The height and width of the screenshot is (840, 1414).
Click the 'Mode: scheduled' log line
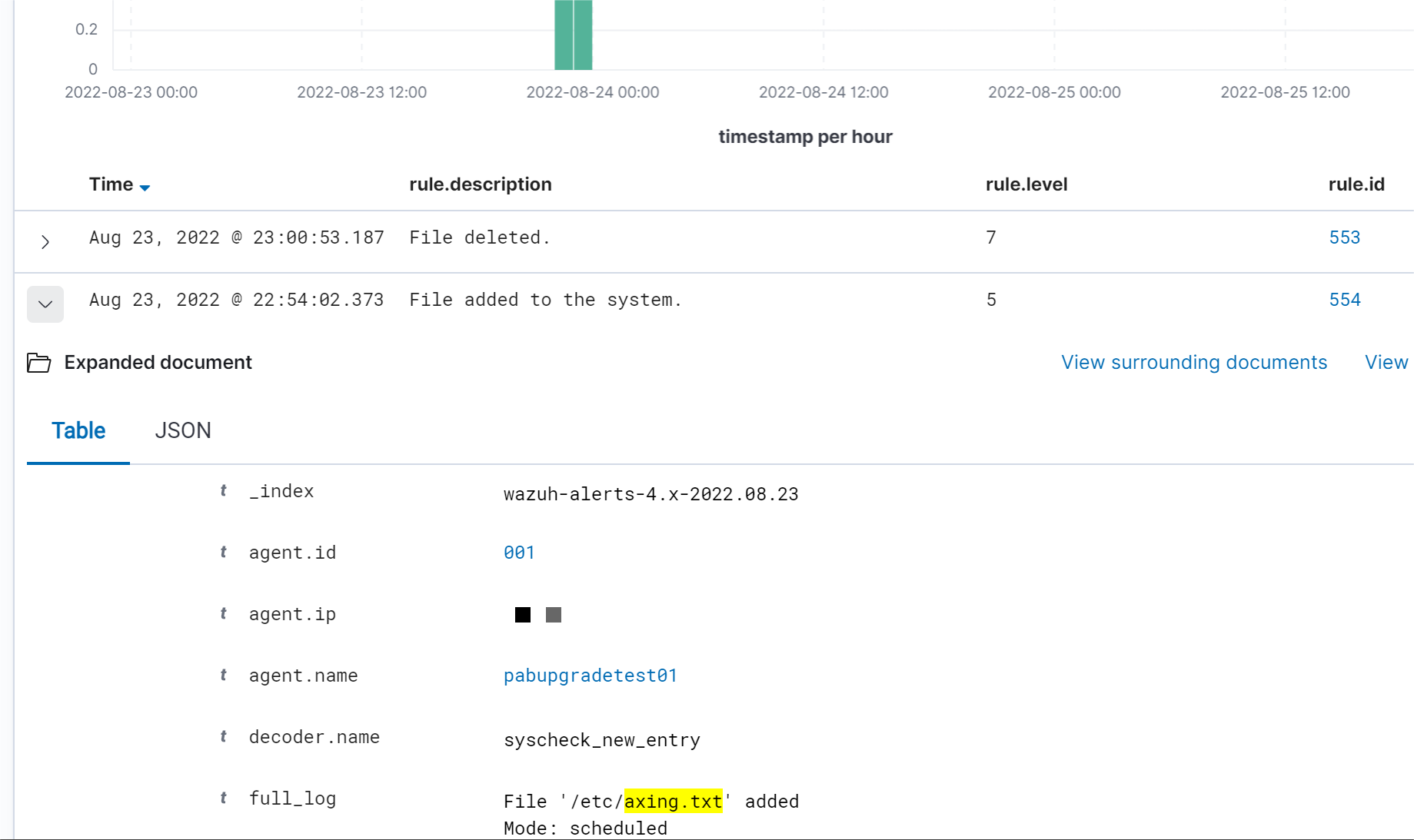click(586, 828)
